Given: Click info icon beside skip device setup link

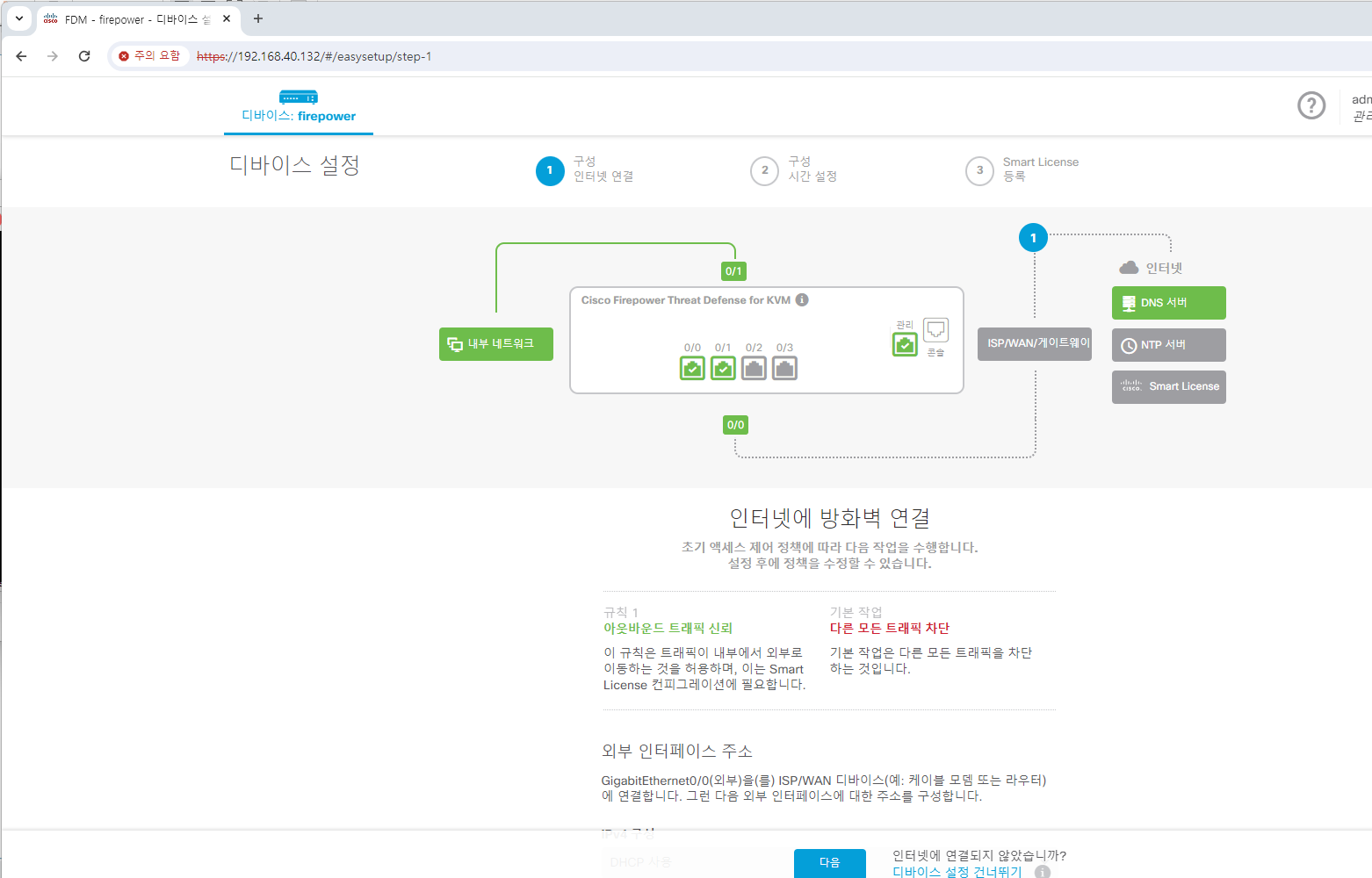Looking at the screenshot, I should (1043, 872).
